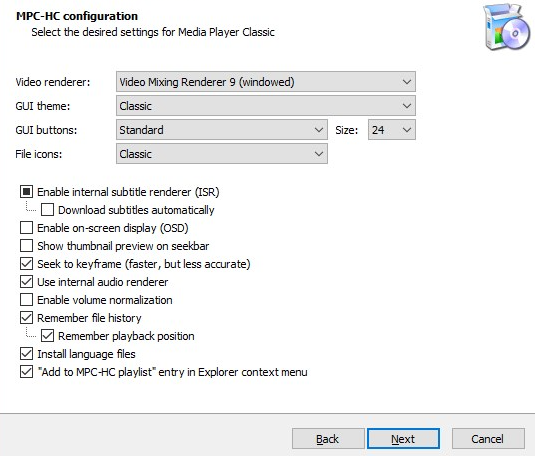Open the Video renderer dropdown

266,82
